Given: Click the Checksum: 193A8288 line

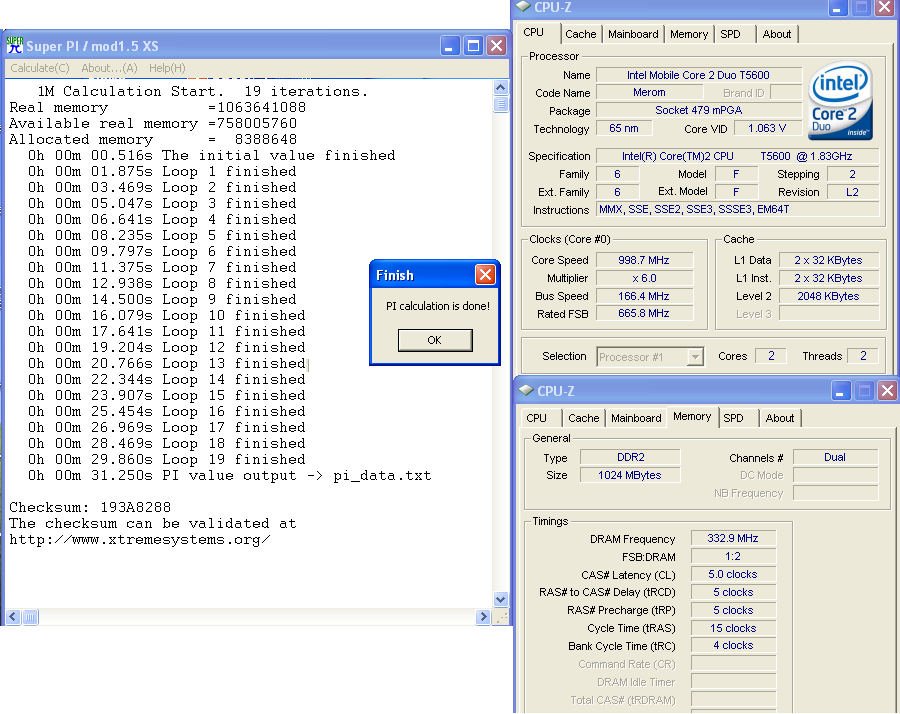Looking at the screenshot, I should [90, 507].
